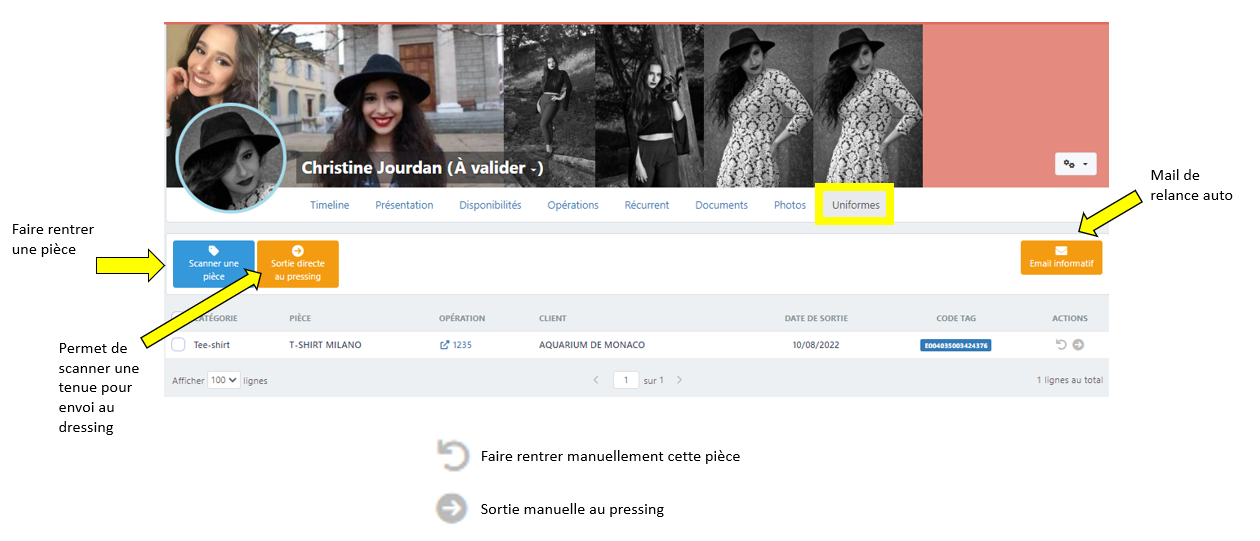
Task: Open the Documents tab
Action: [721, 205]
